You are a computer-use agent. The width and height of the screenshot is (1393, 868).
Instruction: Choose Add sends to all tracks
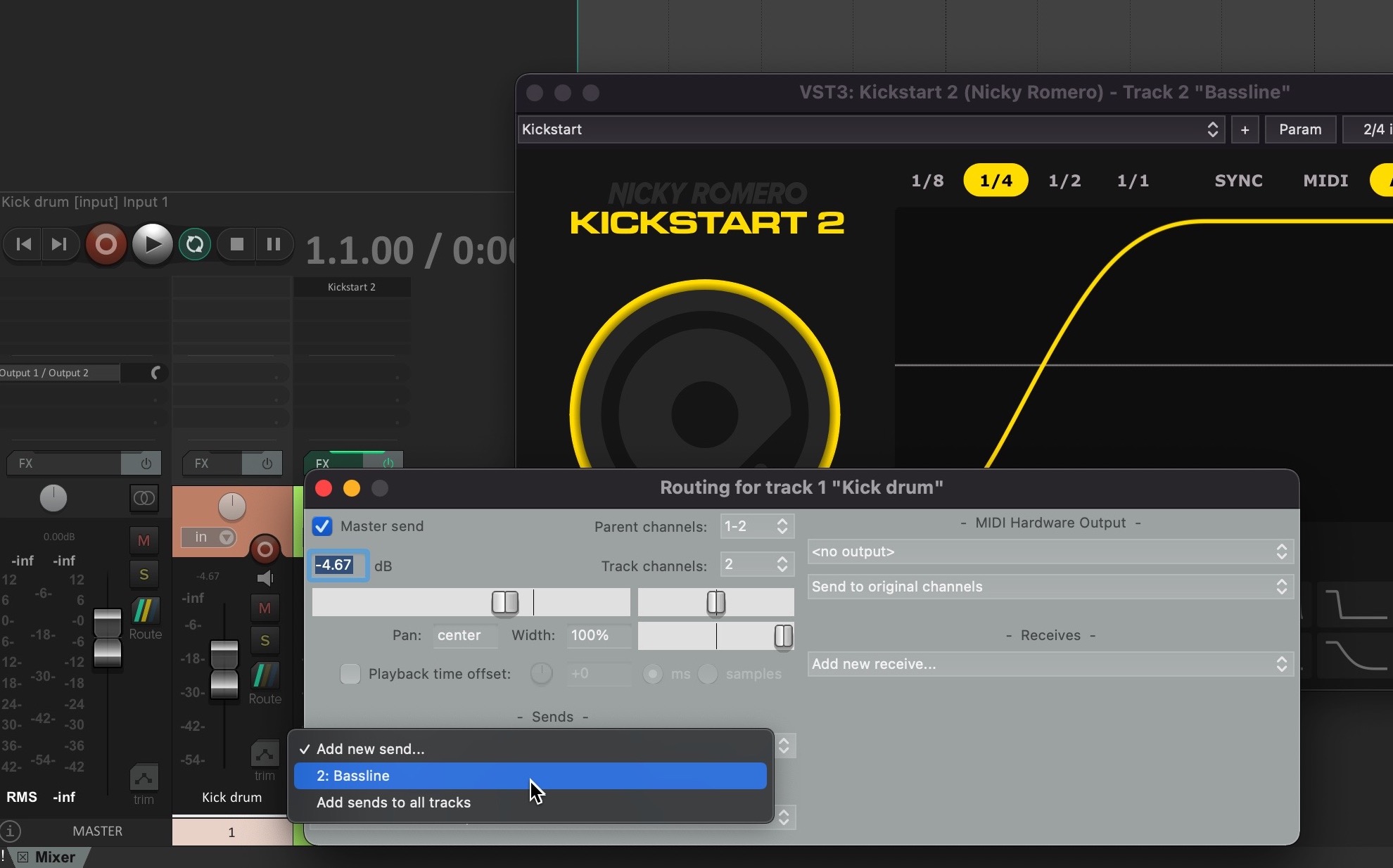point(530,803)
